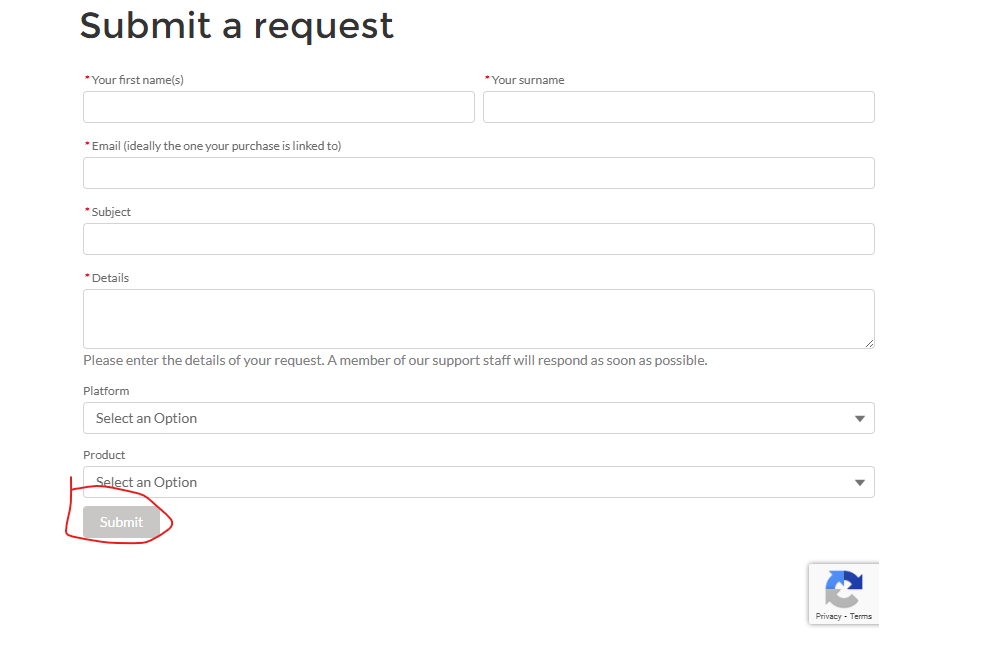Image resolution: width=992 pixels, height=646 pixels.
Task: Click the Email field label text
Action: point(216,146)
